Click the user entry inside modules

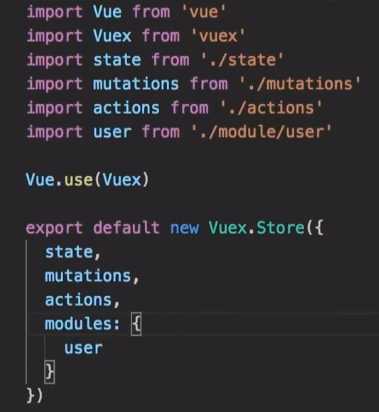(83, 348)
